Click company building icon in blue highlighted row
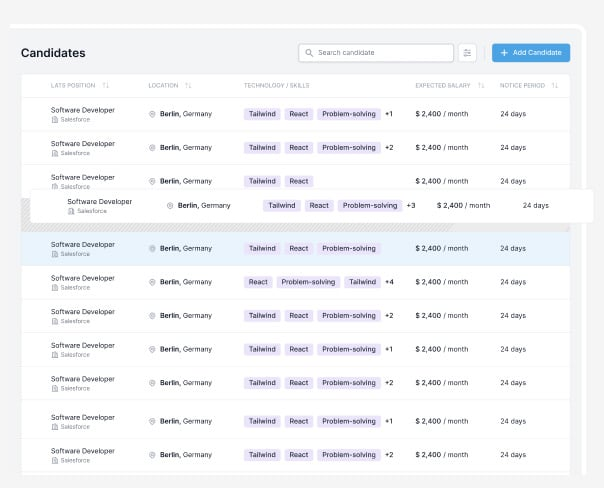The height and width of the screenshot is (488, 604). pyautogui.click(x=55, y=254)
